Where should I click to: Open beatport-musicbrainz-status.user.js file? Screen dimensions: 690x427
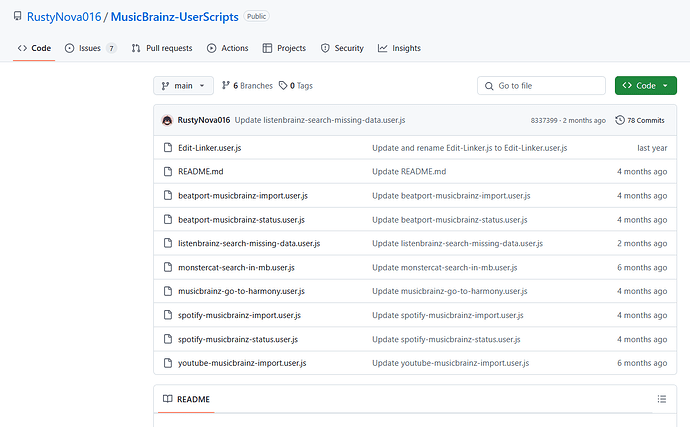(x=241, y=220)
